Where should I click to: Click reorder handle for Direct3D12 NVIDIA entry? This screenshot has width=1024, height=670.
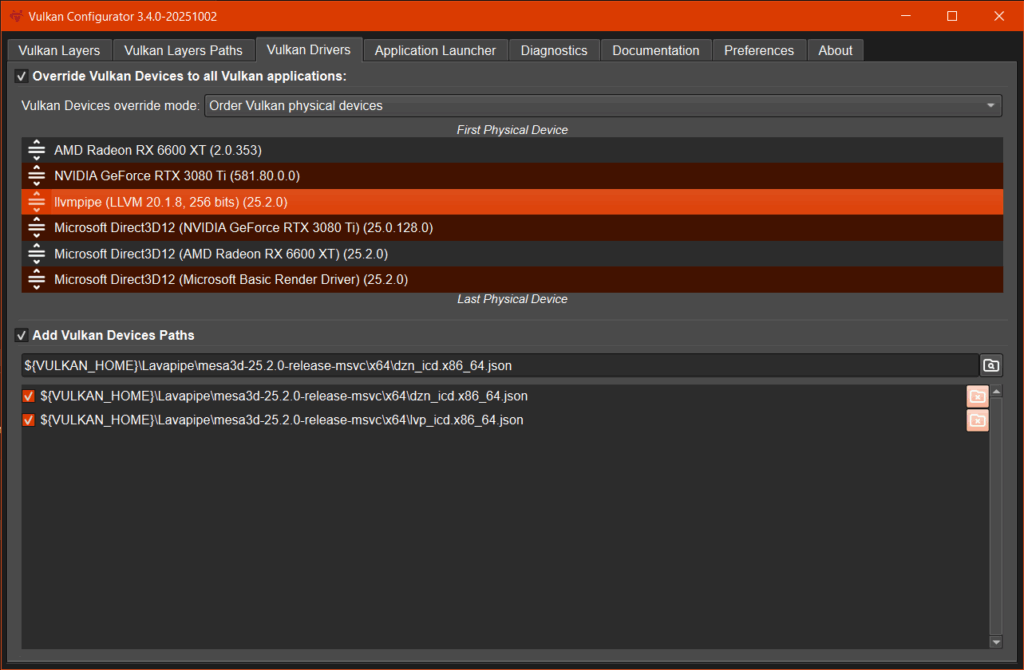click(x=36, y=227)
